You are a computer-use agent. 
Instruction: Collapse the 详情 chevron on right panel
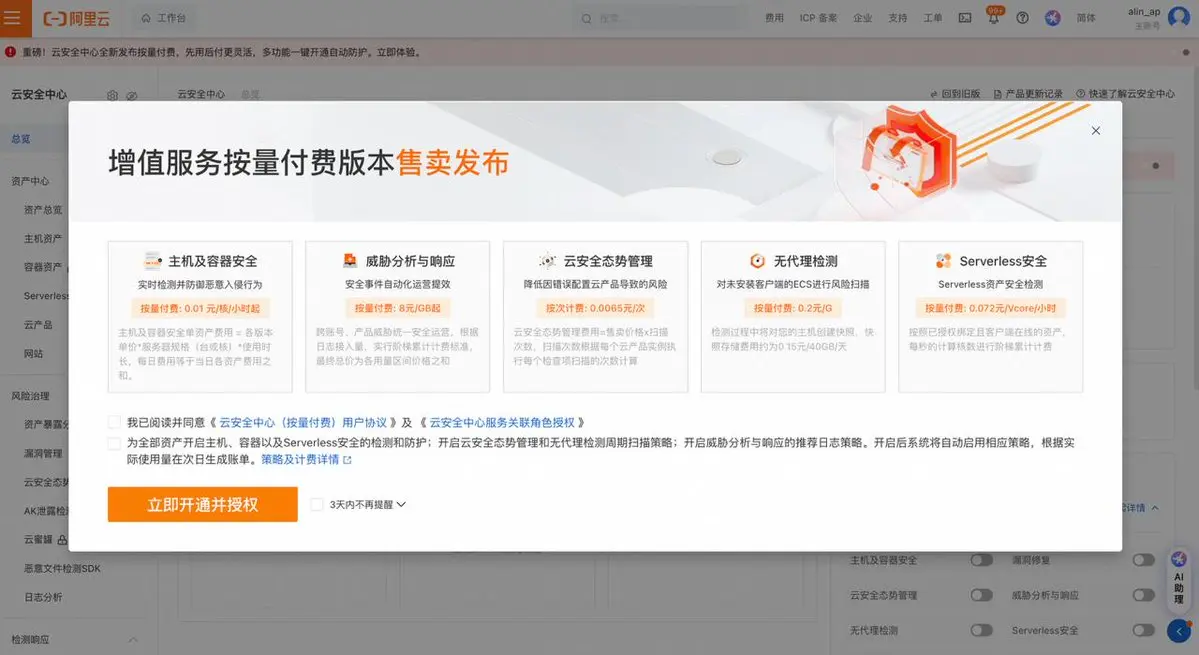pos(1155,507)
